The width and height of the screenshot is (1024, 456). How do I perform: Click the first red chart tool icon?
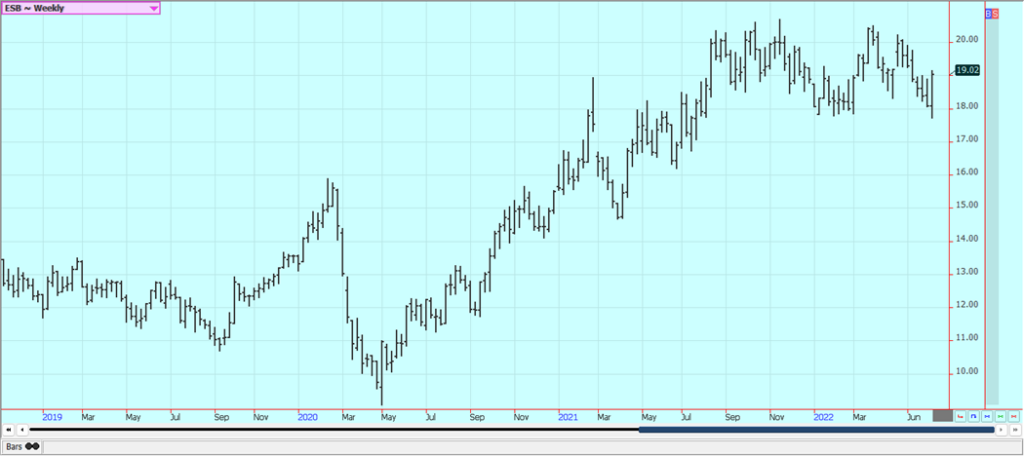coord(961,416)
